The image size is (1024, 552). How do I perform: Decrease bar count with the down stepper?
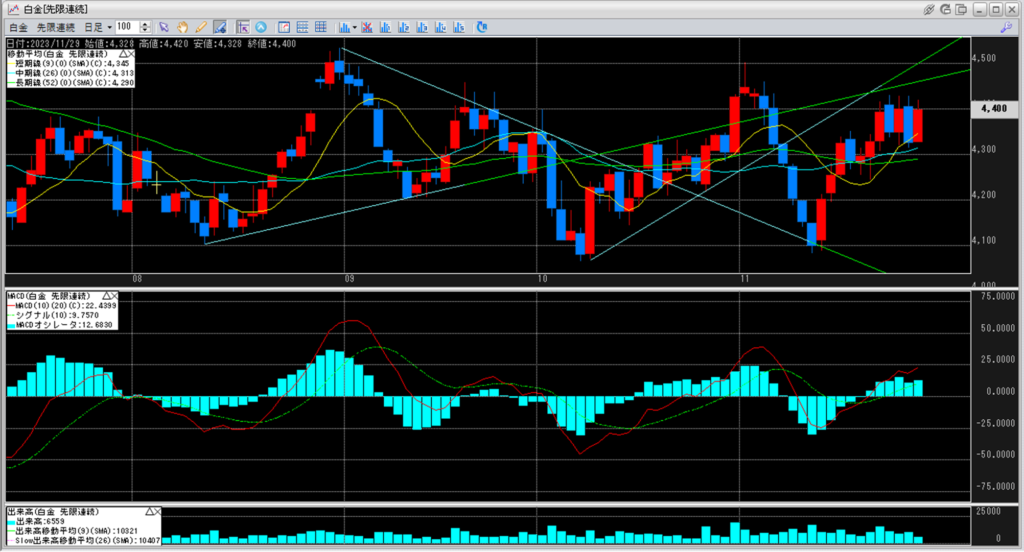tap(146, 30)
